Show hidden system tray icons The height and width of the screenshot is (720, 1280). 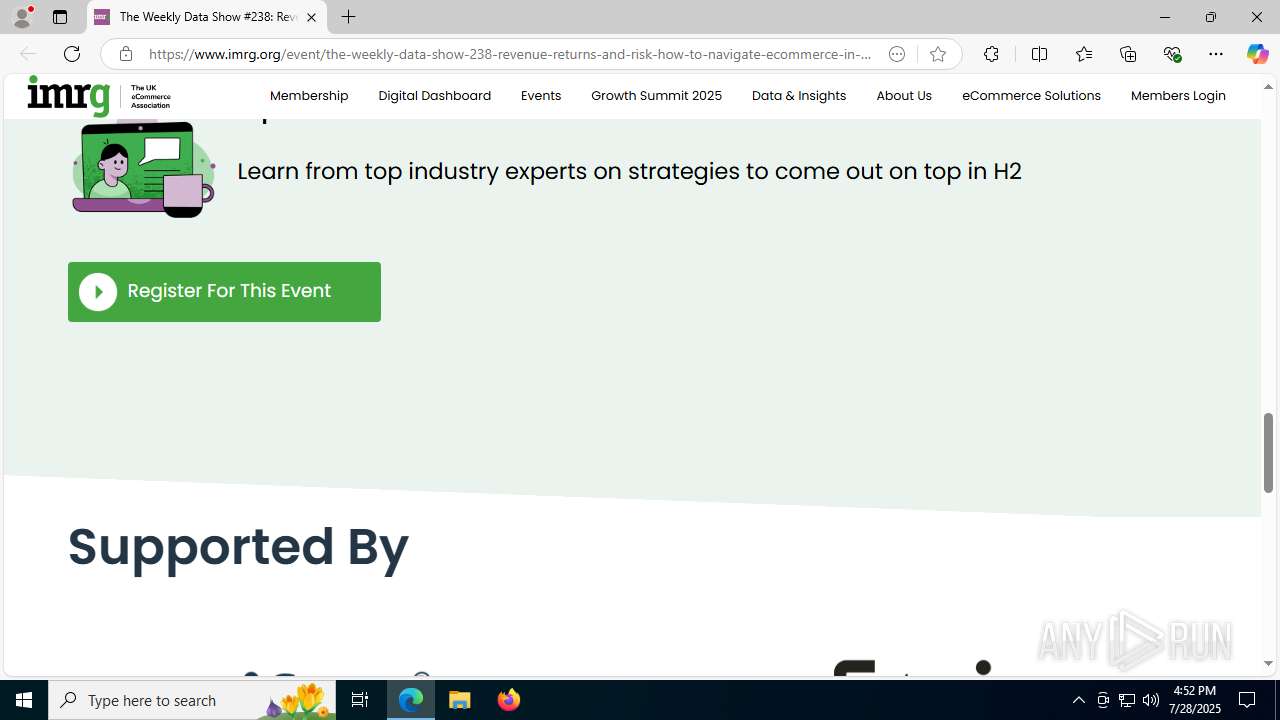click(x=1078, y=700)
